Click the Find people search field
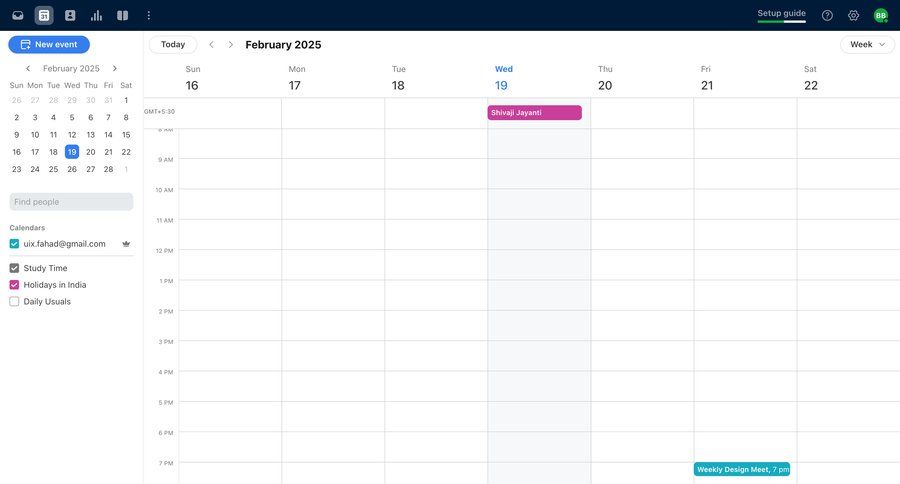This screenshot has width=900, height=484. tap(71, 202)
